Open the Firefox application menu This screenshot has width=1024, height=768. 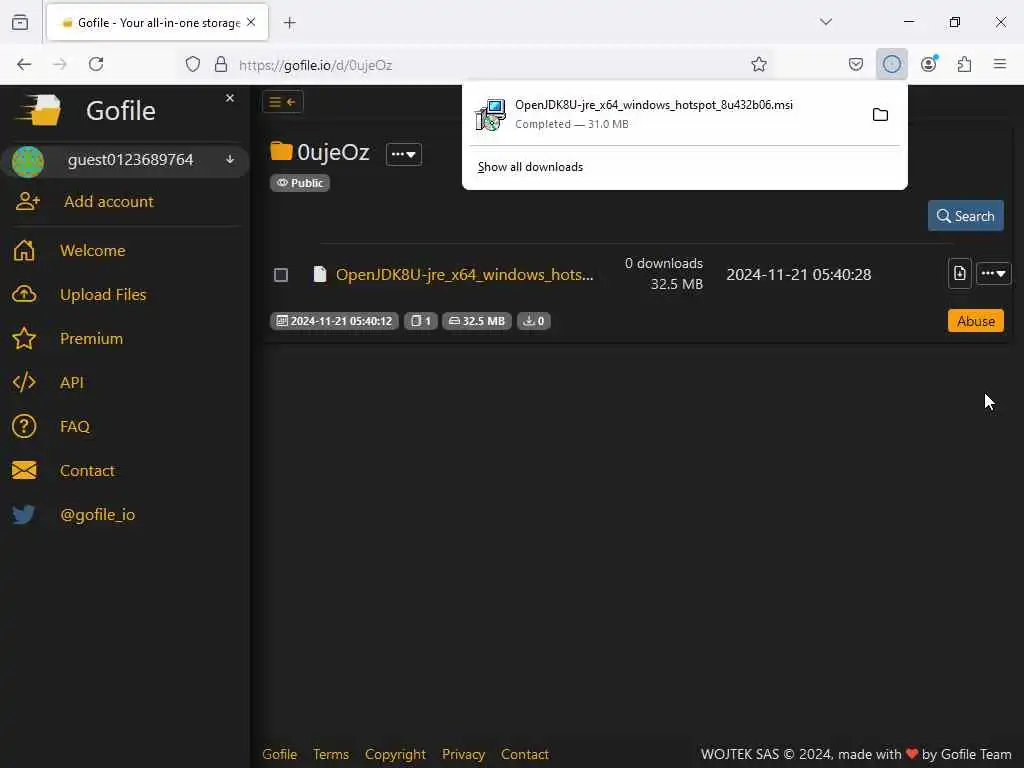pyautogui.click(x=999, y=64)
